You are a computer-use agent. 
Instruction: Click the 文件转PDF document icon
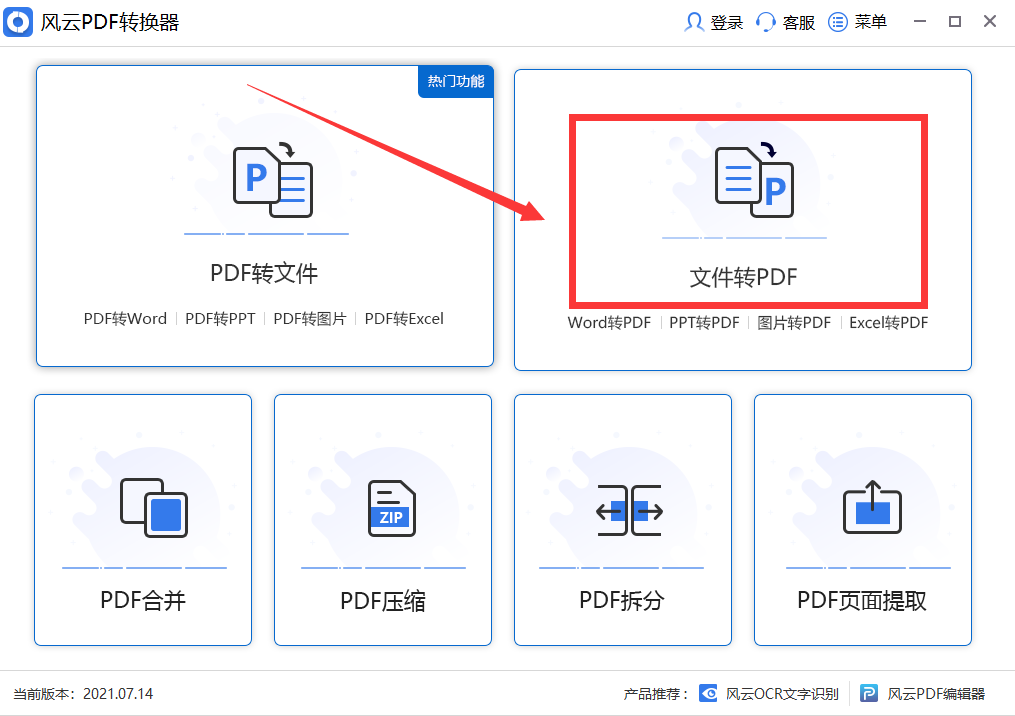tap(754, 180)
